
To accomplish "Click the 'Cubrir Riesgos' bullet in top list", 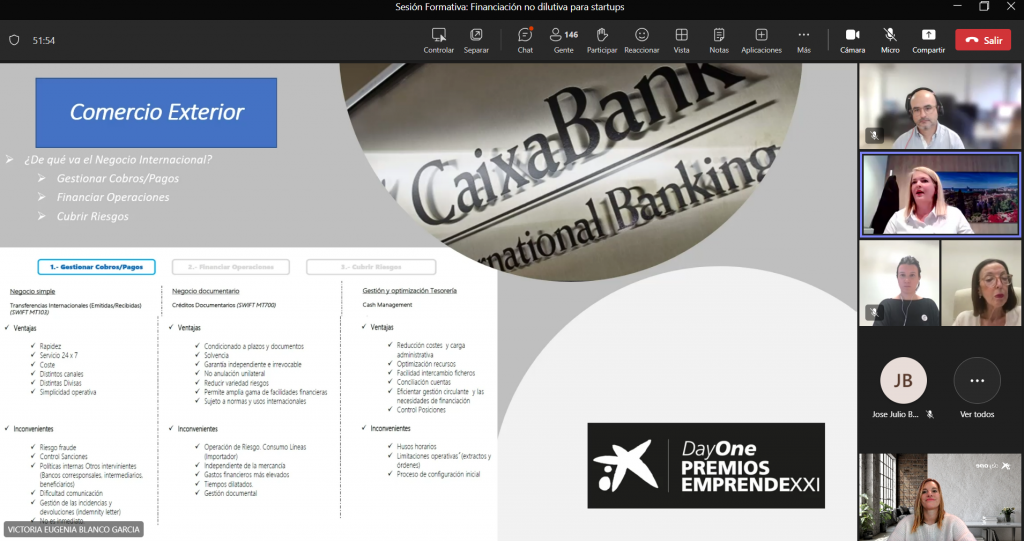I will [x=93, y=216].
